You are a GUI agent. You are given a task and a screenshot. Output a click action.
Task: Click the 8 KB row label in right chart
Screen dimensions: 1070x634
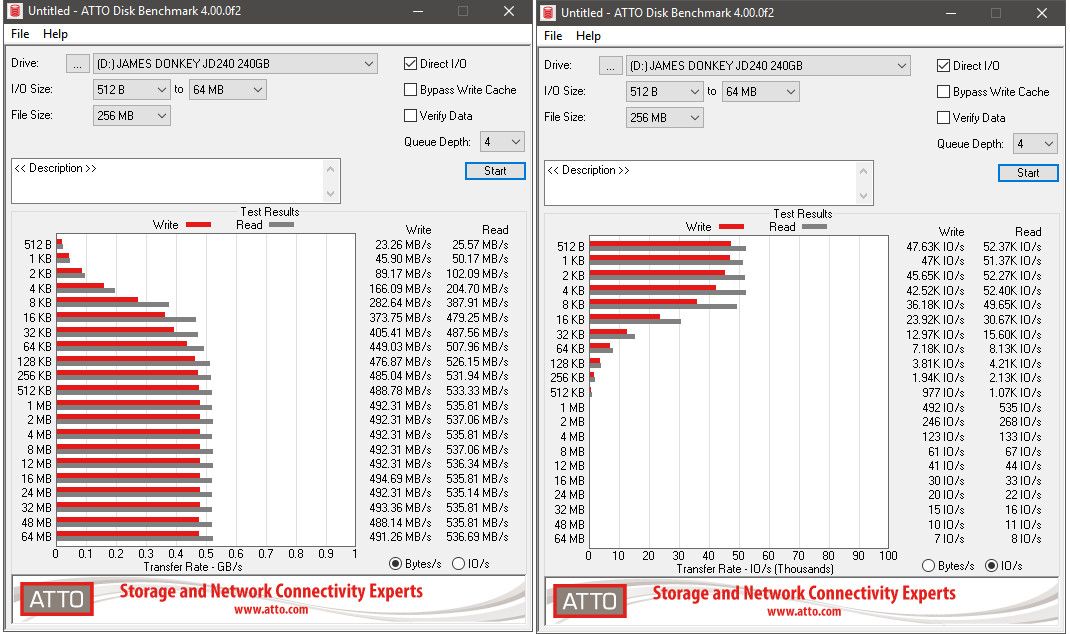click(573, 304)
